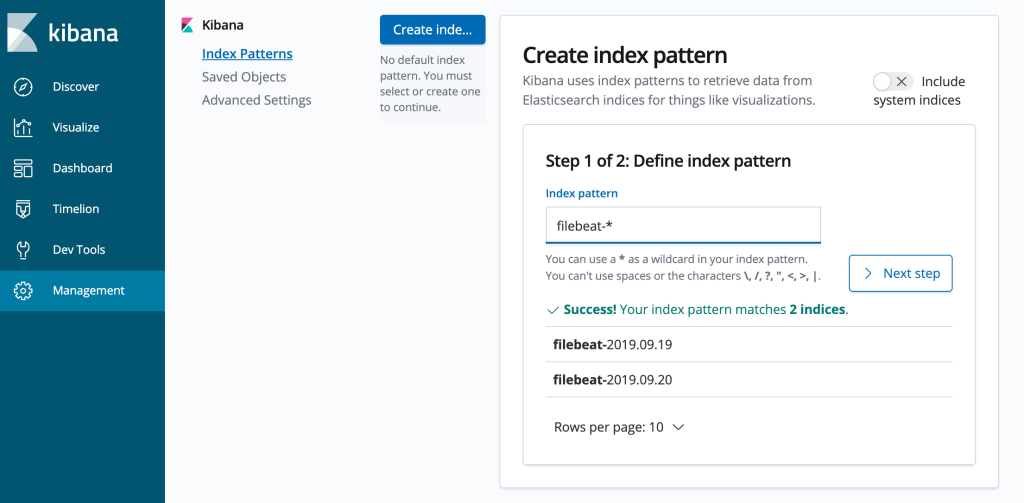Focus the Index pattern input field

pos(683,225)
